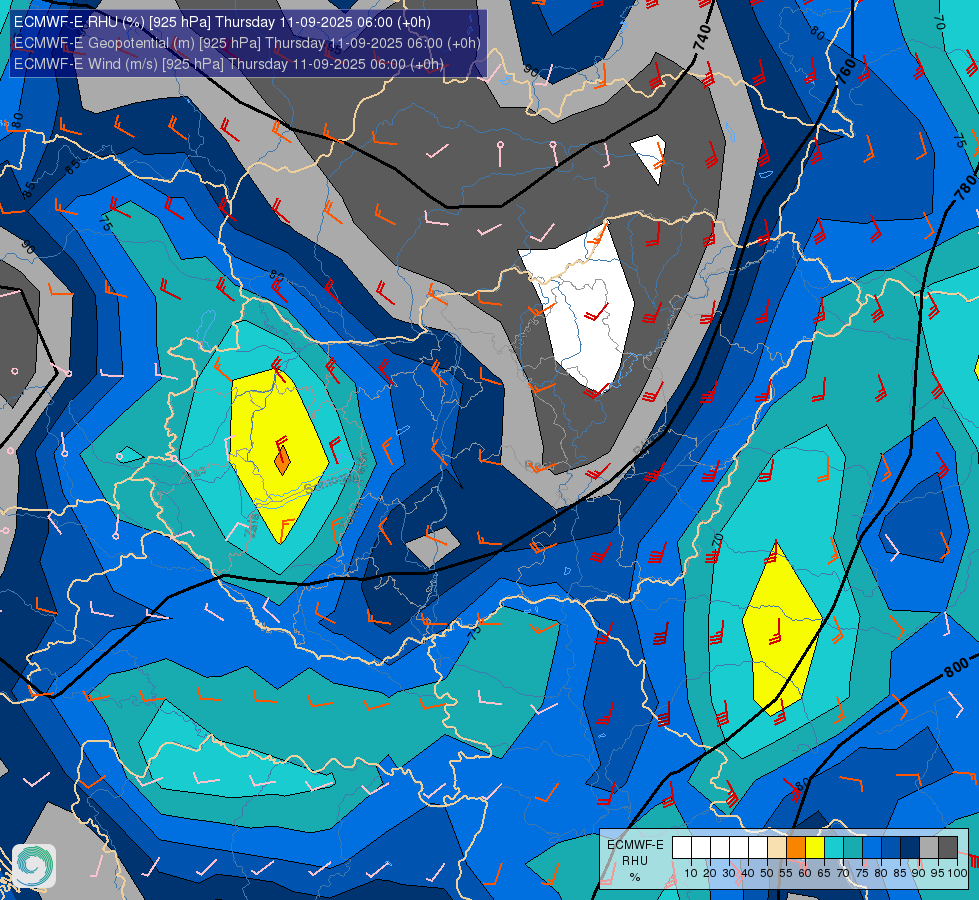
Task: Click the 740 geopotential contour label
Action: tap(702, 37)
